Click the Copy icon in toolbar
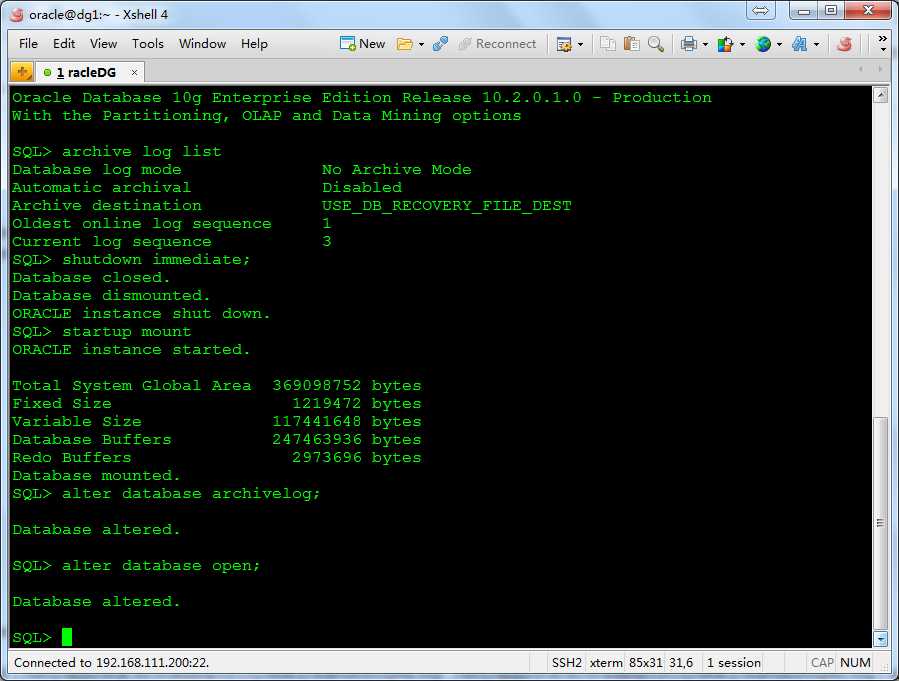This screenshot has width=899, height=681. 608,44
